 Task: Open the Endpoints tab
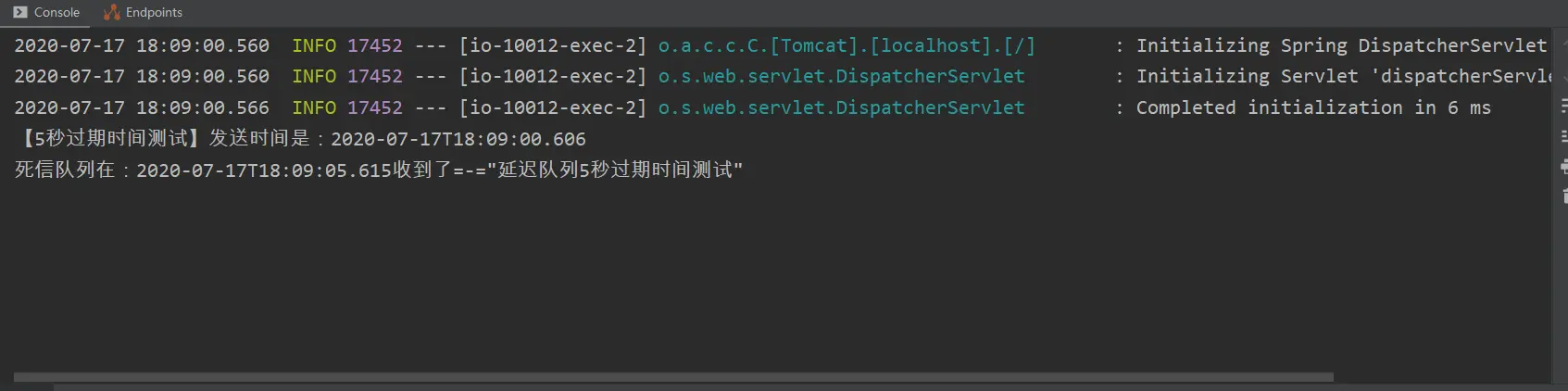[x=144, y=12]
